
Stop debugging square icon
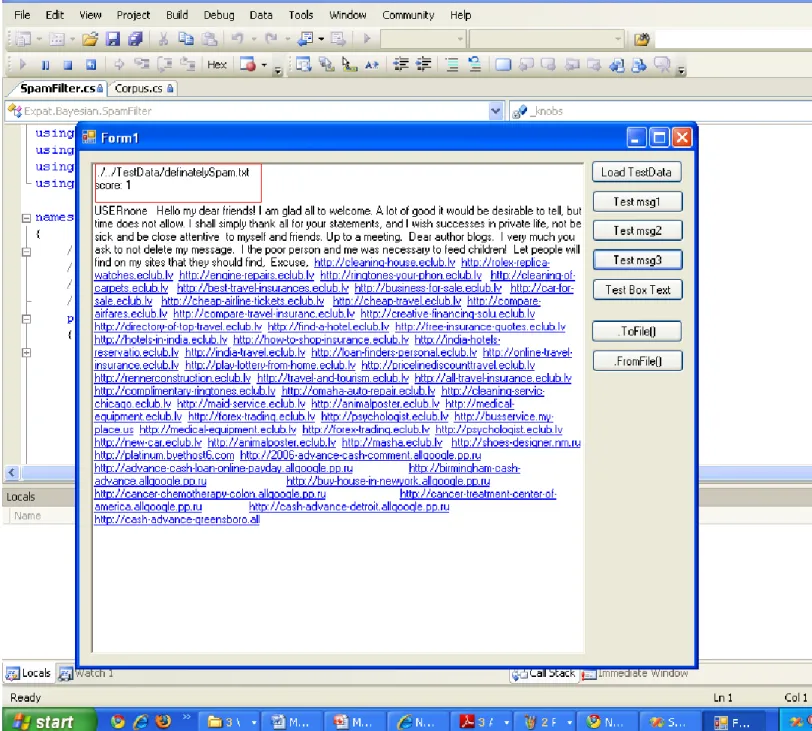(x=68, y=65)
